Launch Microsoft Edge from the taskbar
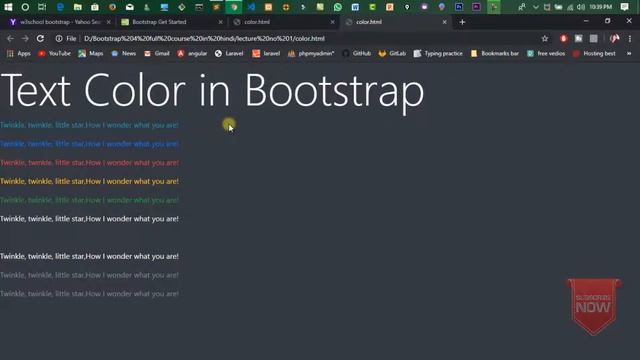Screen dimensions: 640x360 [x=60, y=7]
